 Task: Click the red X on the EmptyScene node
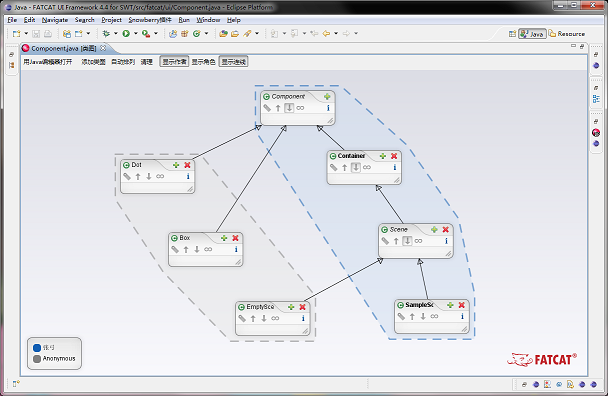[302, 307]
